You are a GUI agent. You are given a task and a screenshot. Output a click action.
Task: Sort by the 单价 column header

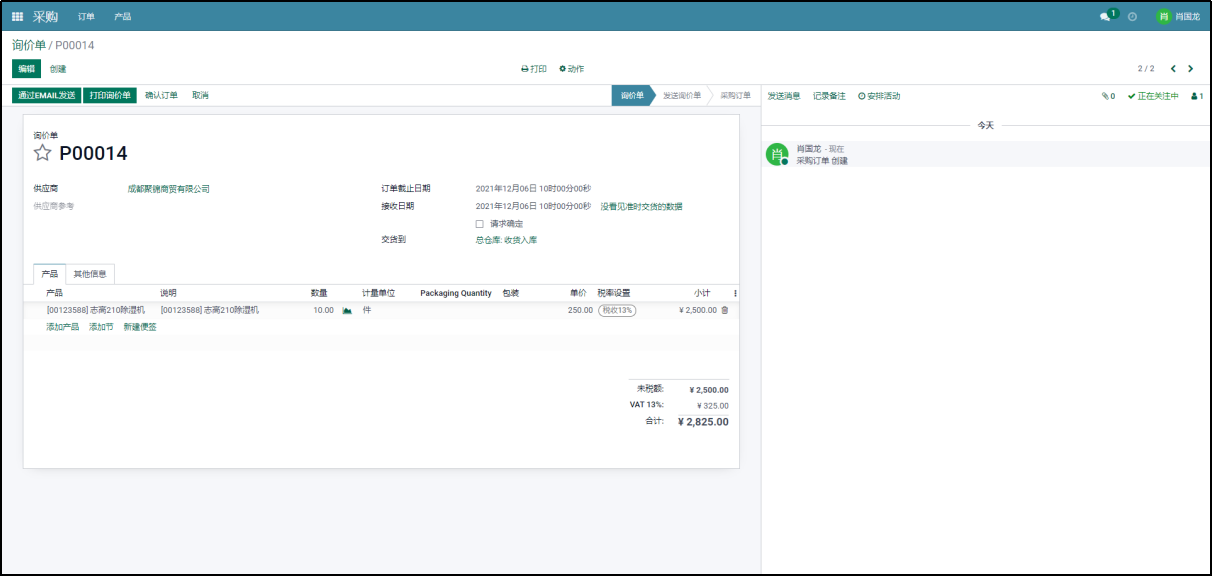tap(578, 293)
